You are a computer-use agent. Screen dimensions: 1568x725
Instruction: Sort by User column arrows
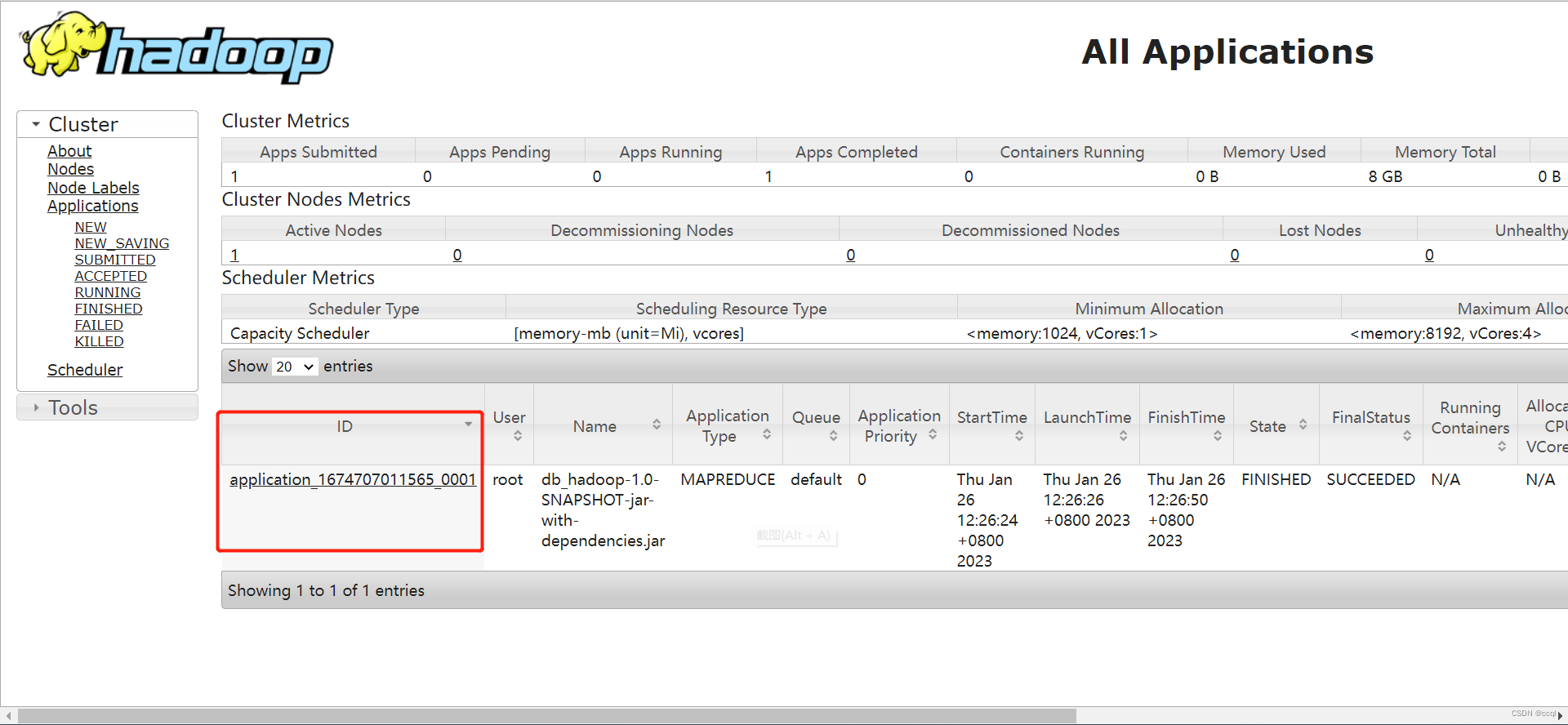(x=518, y=436)
